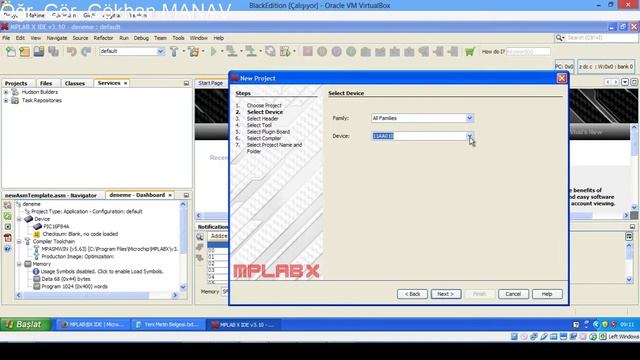Open the File menu
Viewport: 640px width, 360px height.
6,38
